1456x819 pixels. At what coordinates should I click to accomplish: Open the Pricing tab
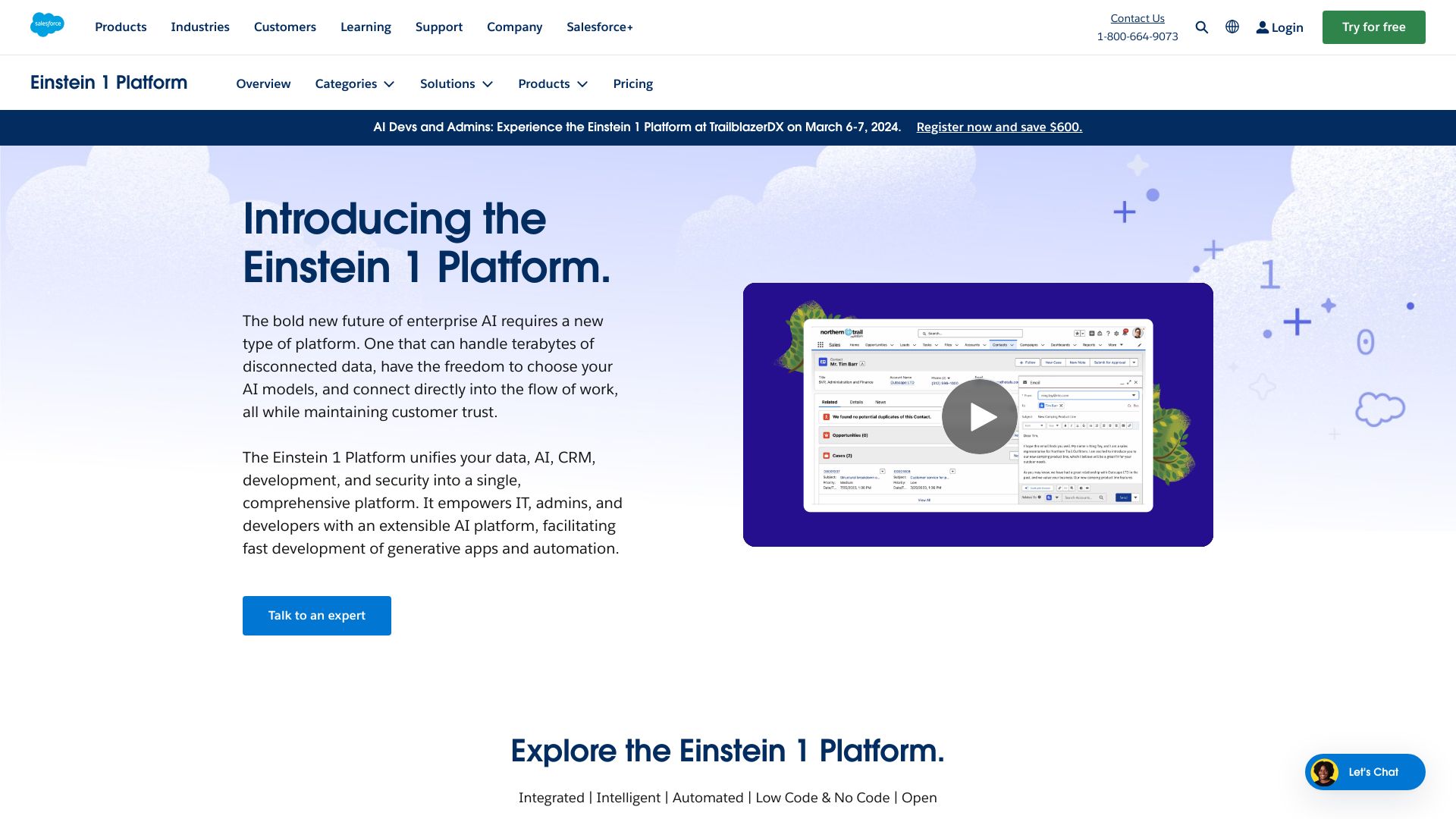tap(633, 83)
